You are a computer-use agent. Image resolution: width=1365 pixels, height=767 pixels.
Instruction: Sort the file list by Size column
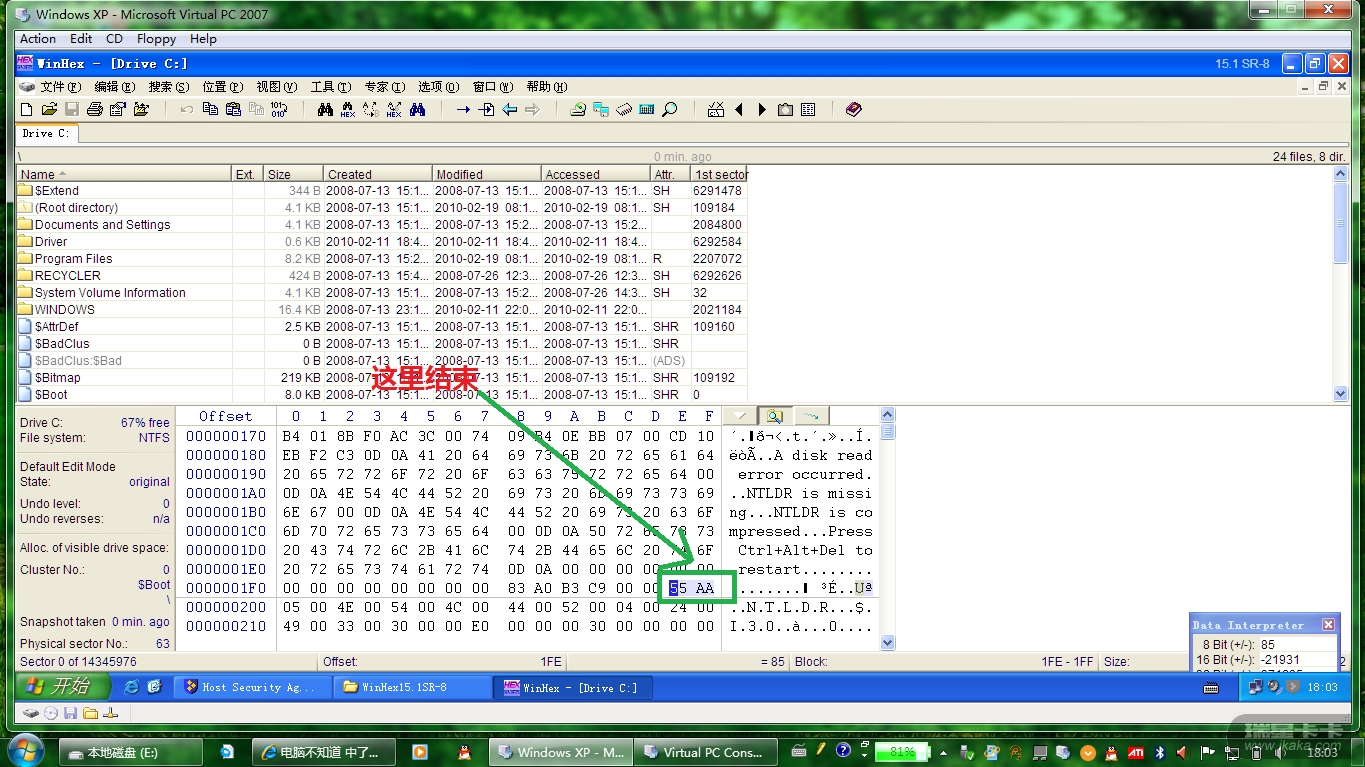293,174
